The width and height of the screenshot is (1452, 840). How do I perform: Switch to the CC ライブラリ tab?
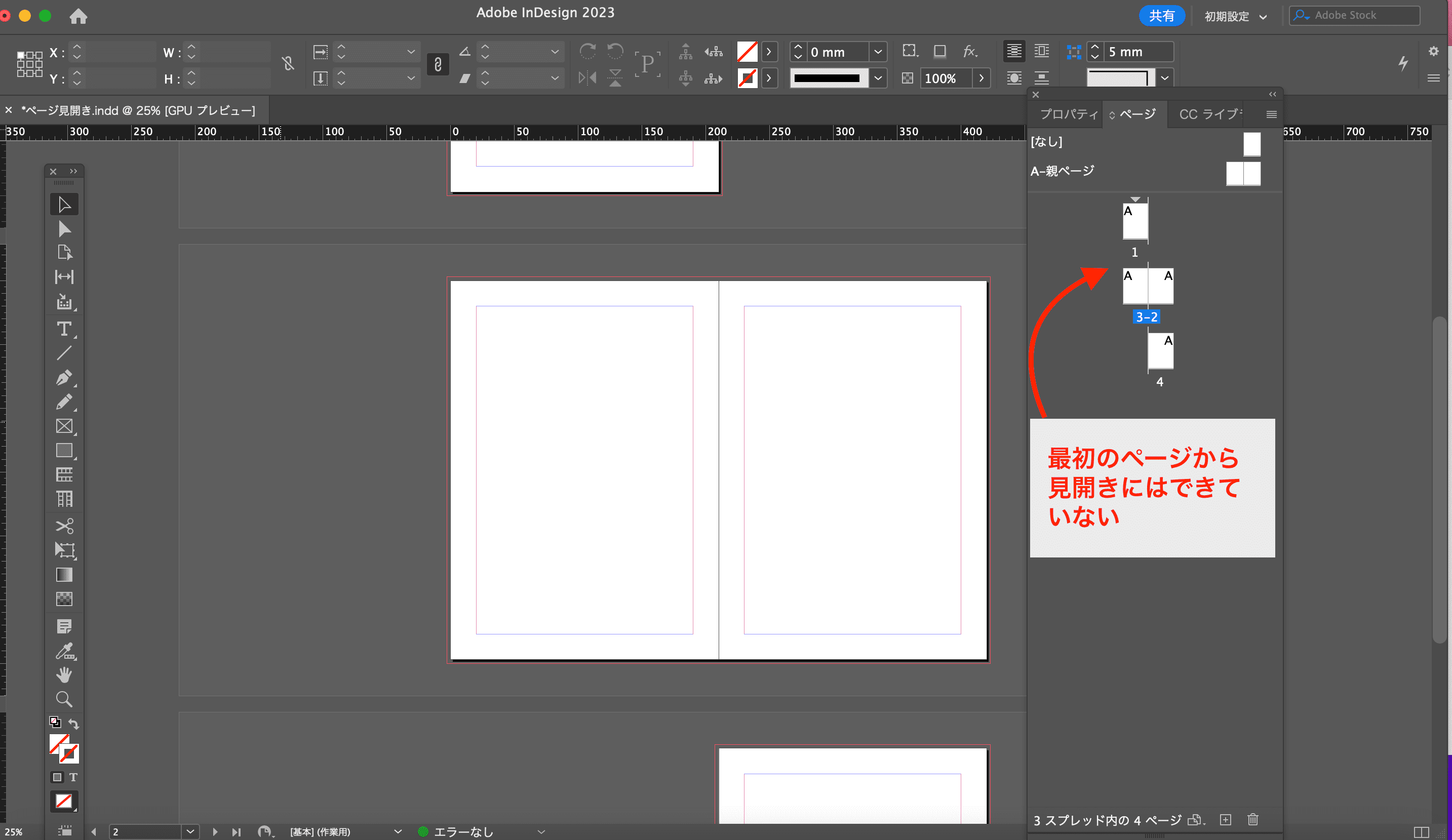pos(1210,114)
